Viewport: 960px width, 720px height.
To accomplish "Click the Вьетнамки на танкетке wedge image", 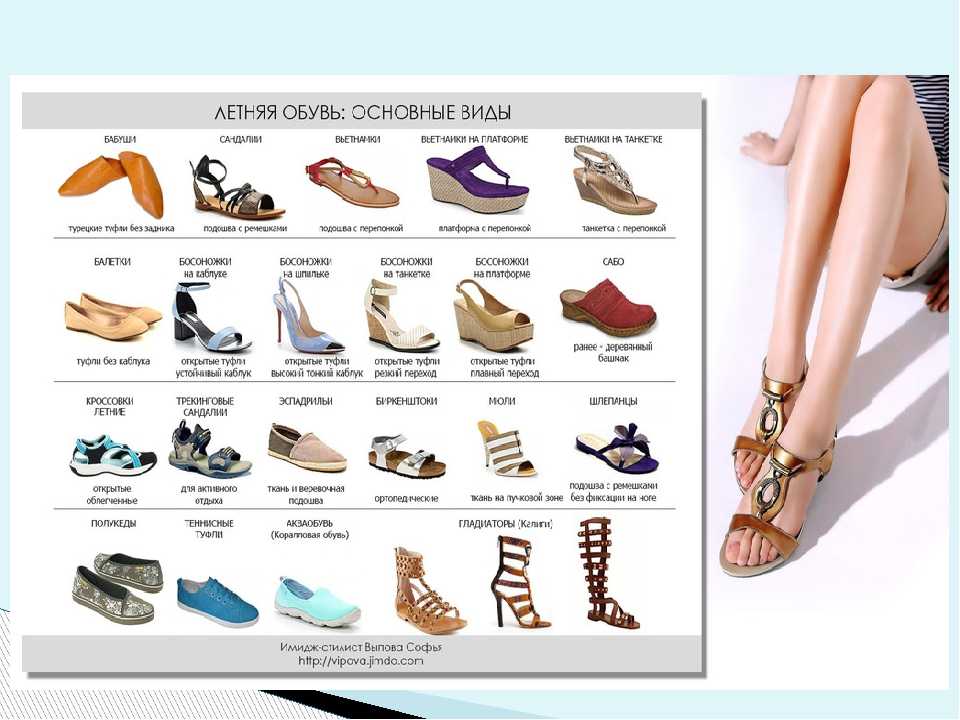I will 614,180.
